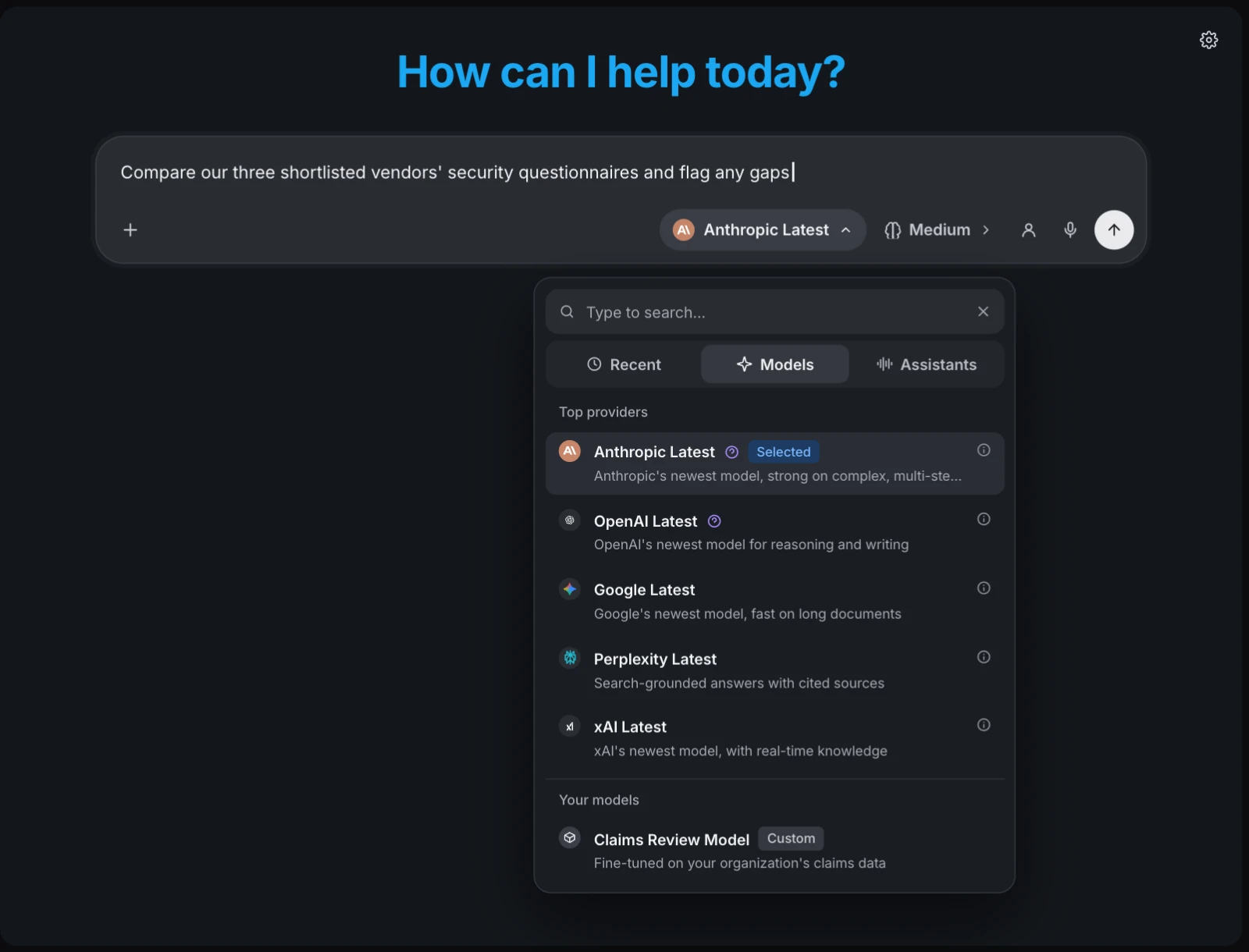The height and width of the screenshot is (952, 1249).
Task: Click the Perplexity logo icon
Action: [x=570, y=658]
